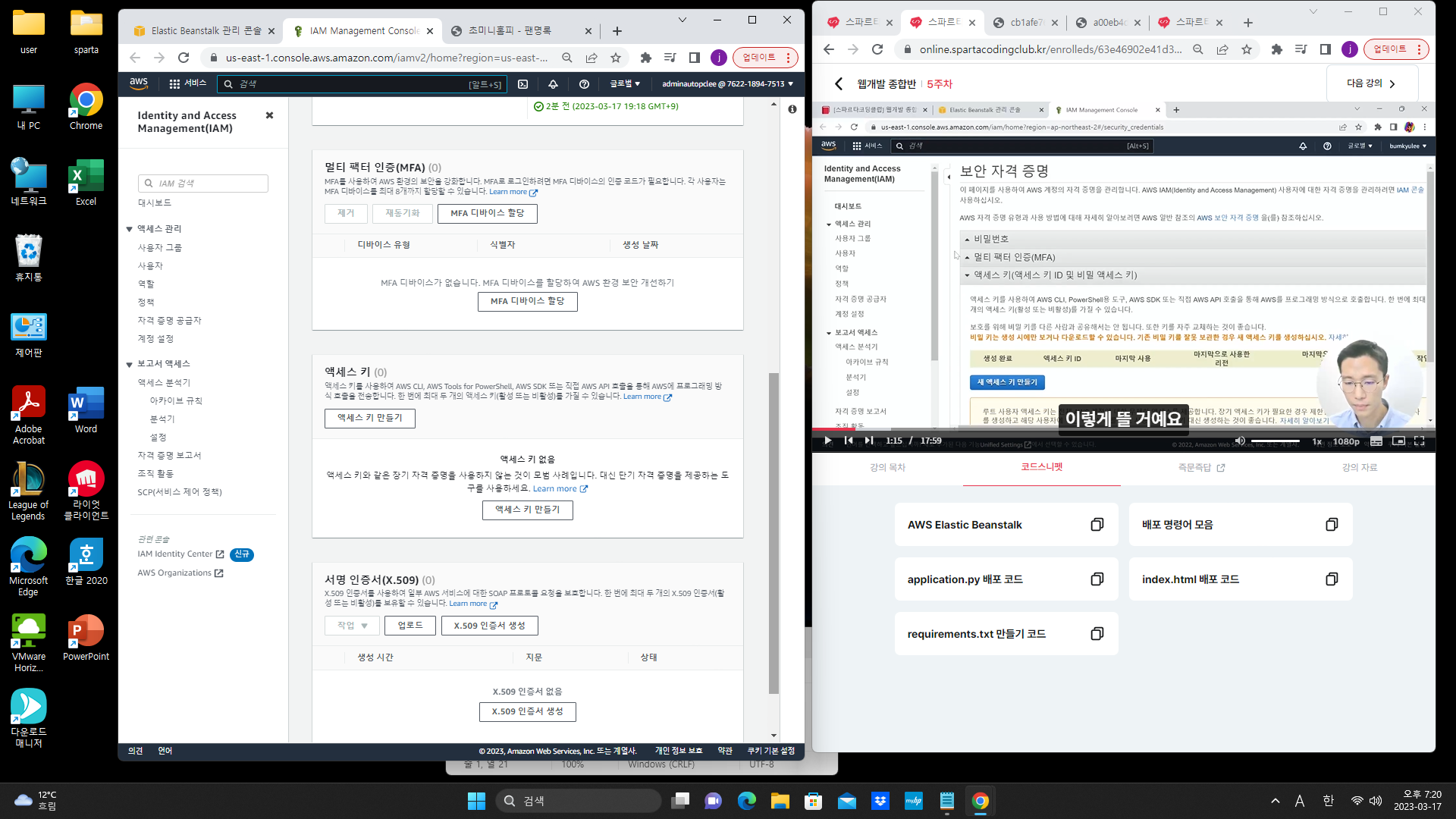Close the IAM navigation sidebar

[269, 115]
